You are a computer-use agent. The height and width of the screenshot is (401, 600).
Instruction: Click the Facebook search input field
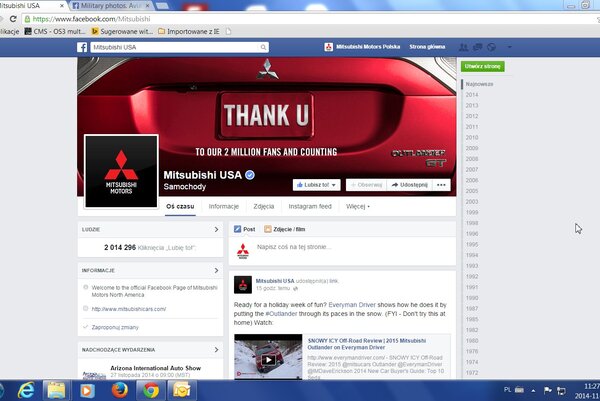pyautogui.click(x=175, y=47)
